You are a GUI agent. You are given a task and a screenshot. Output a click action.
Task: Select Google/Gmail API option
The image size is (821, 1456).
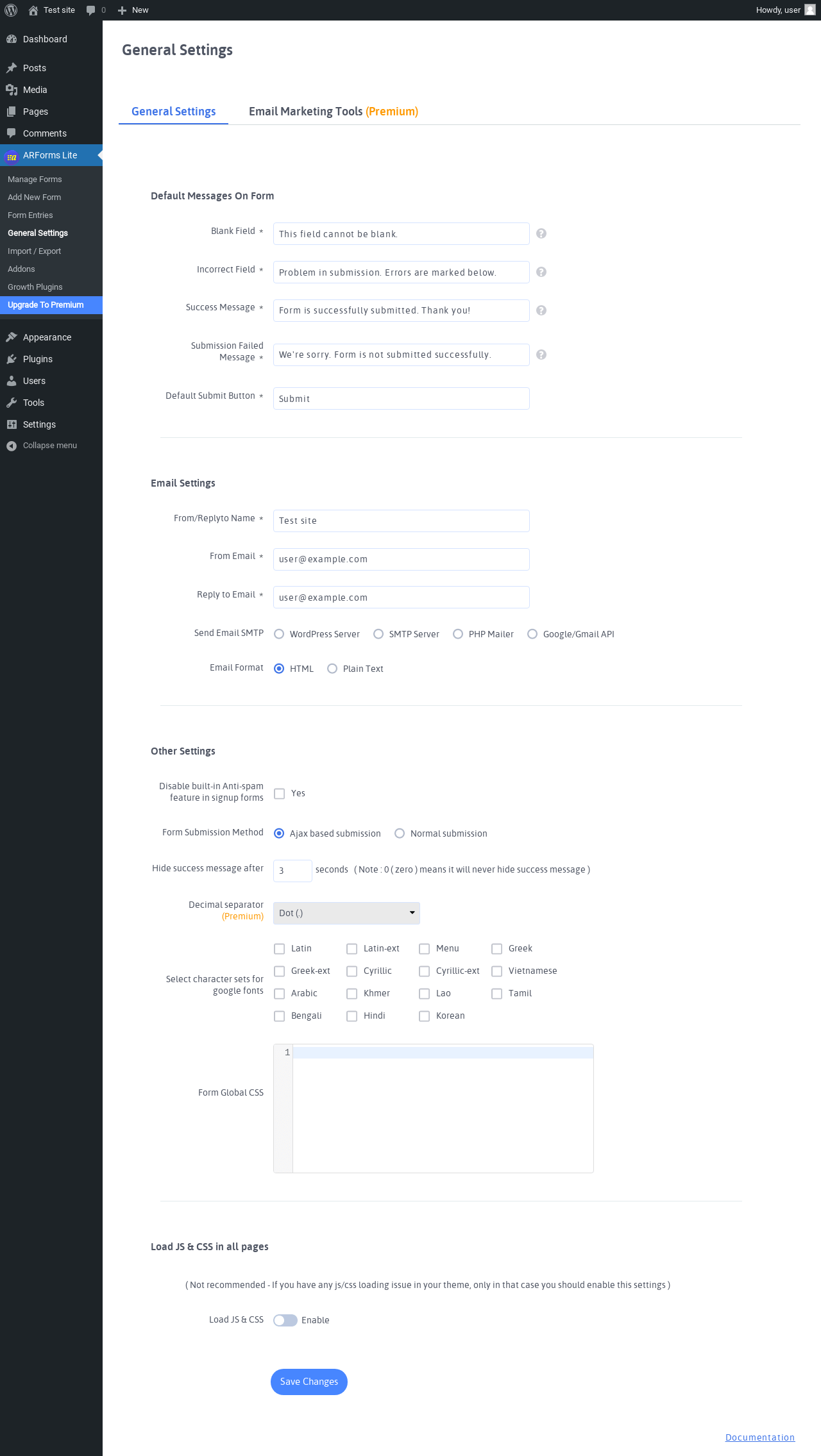pos(532,634)
